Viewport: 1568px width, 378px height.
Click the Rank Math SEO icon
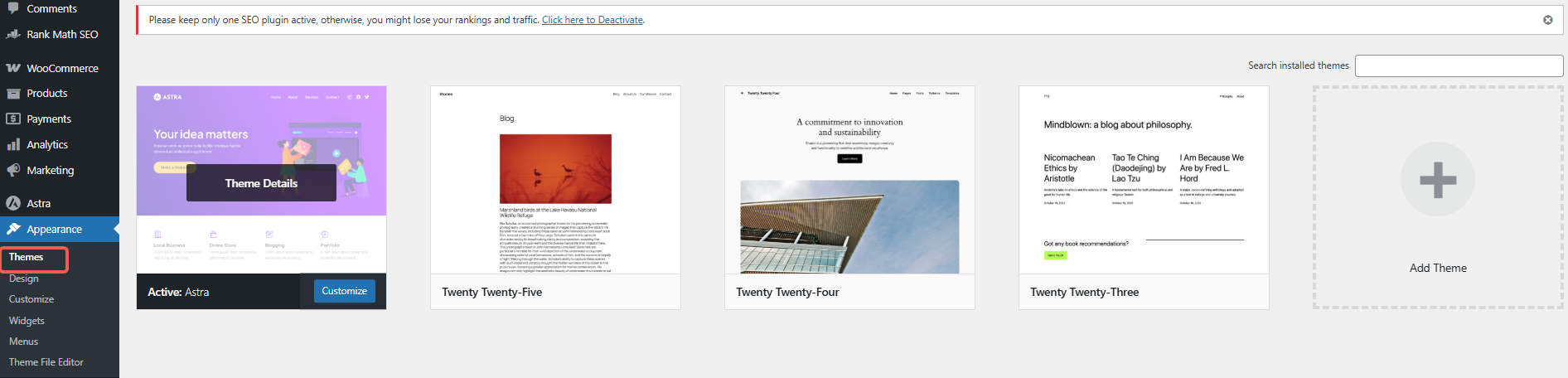tap(13, 34)
